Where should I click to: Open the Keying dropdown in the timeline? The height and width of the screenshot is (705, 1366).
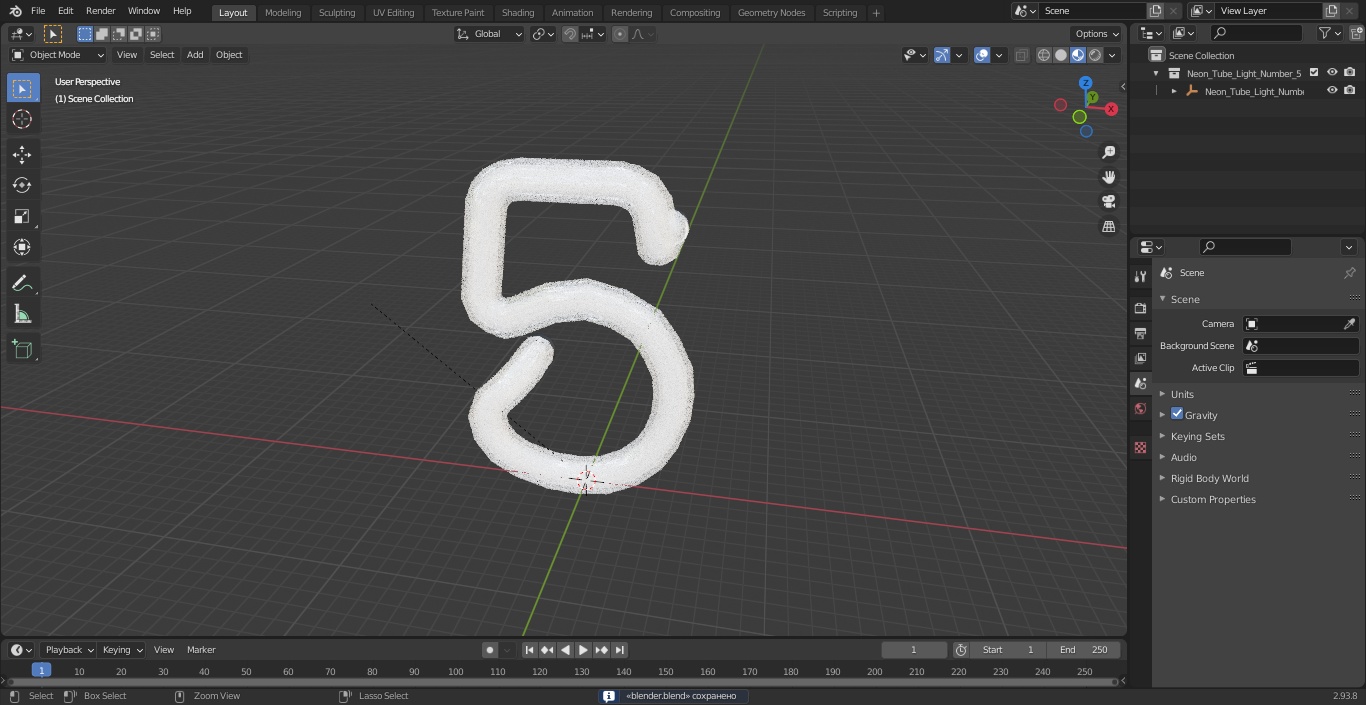[x=121, y=650]
